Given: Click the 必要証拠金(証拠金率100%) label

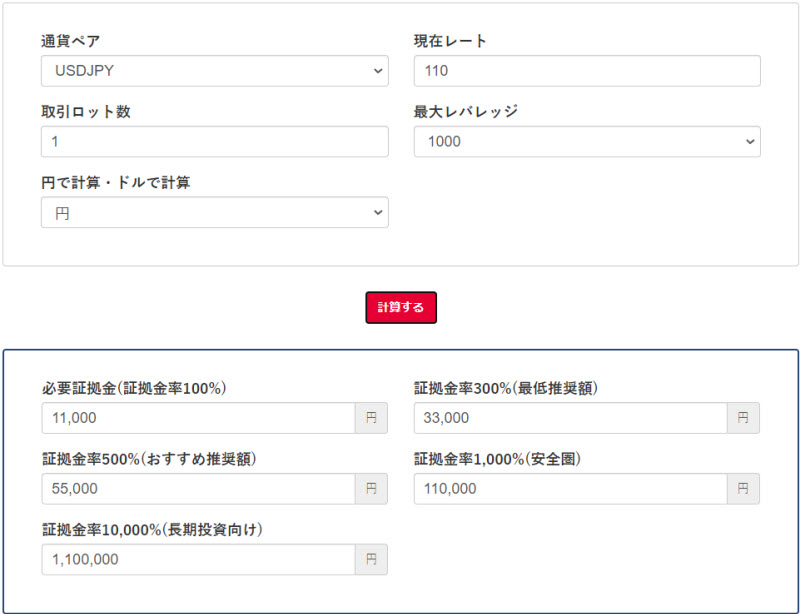Looking at the screenshot, I should coord(134,388).
